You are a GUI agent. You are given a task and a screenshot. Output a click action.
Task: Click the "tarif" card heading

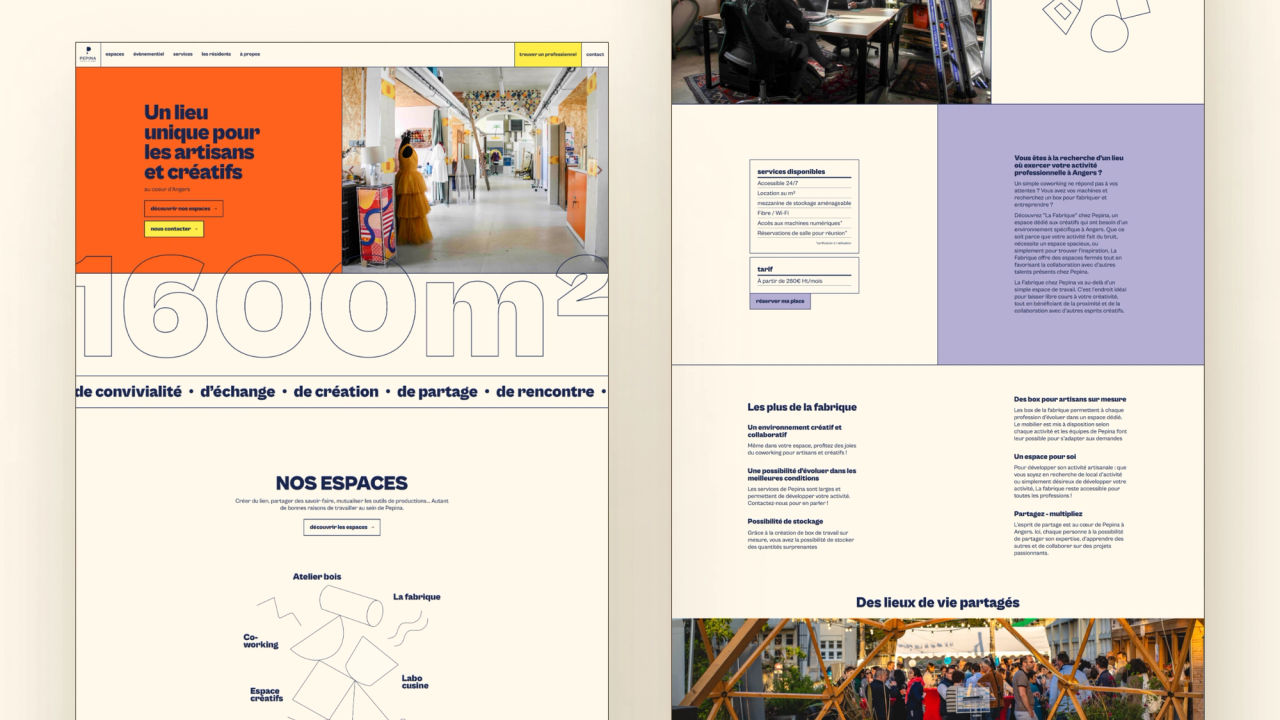765,269
